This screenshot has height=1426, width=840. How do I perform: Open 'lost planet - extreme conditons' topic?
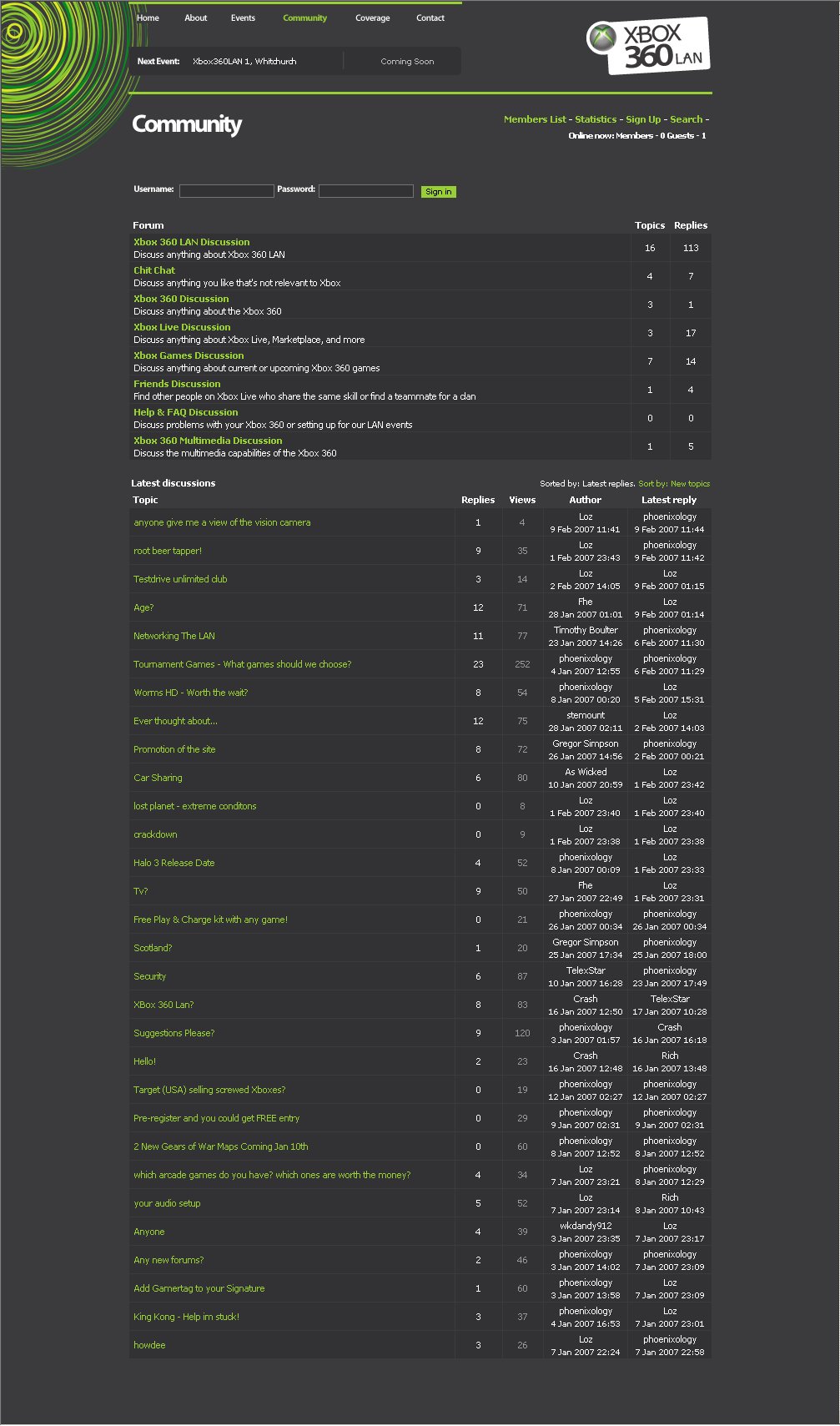195,806
